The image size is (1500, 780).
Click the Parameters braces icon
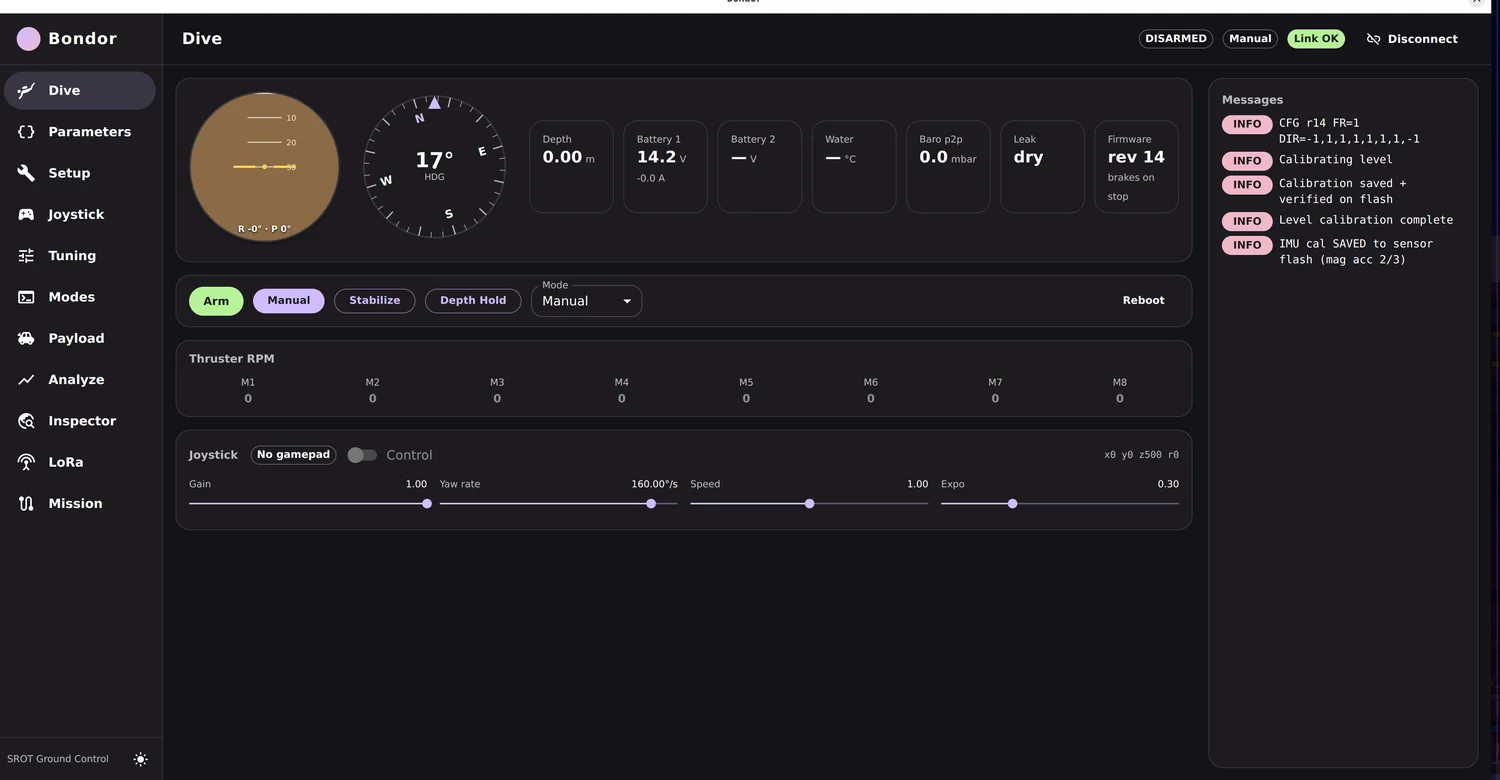point(26,132)
